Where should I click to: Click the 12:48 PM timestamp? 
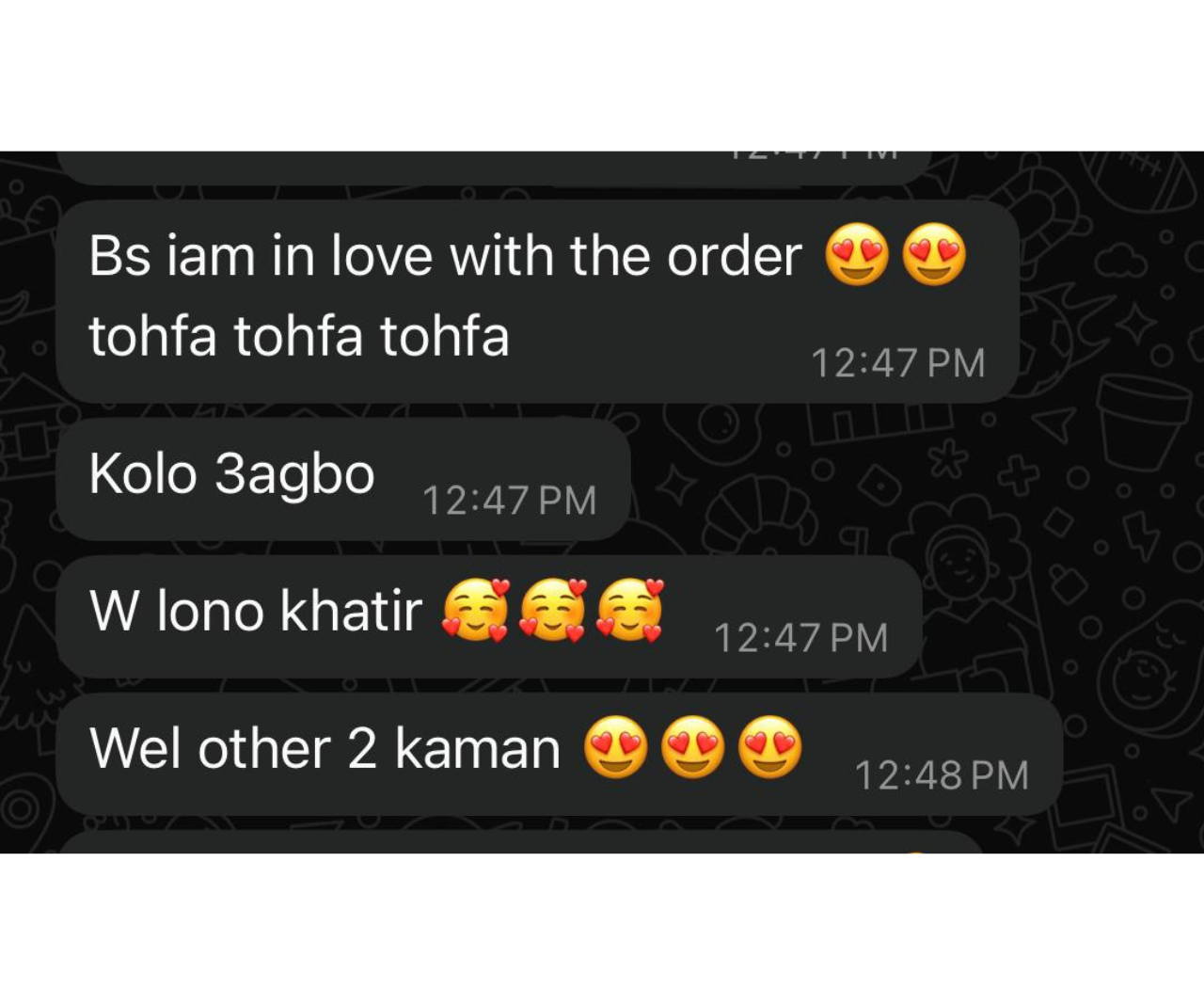pyautogui.click(x=942, y=776)
